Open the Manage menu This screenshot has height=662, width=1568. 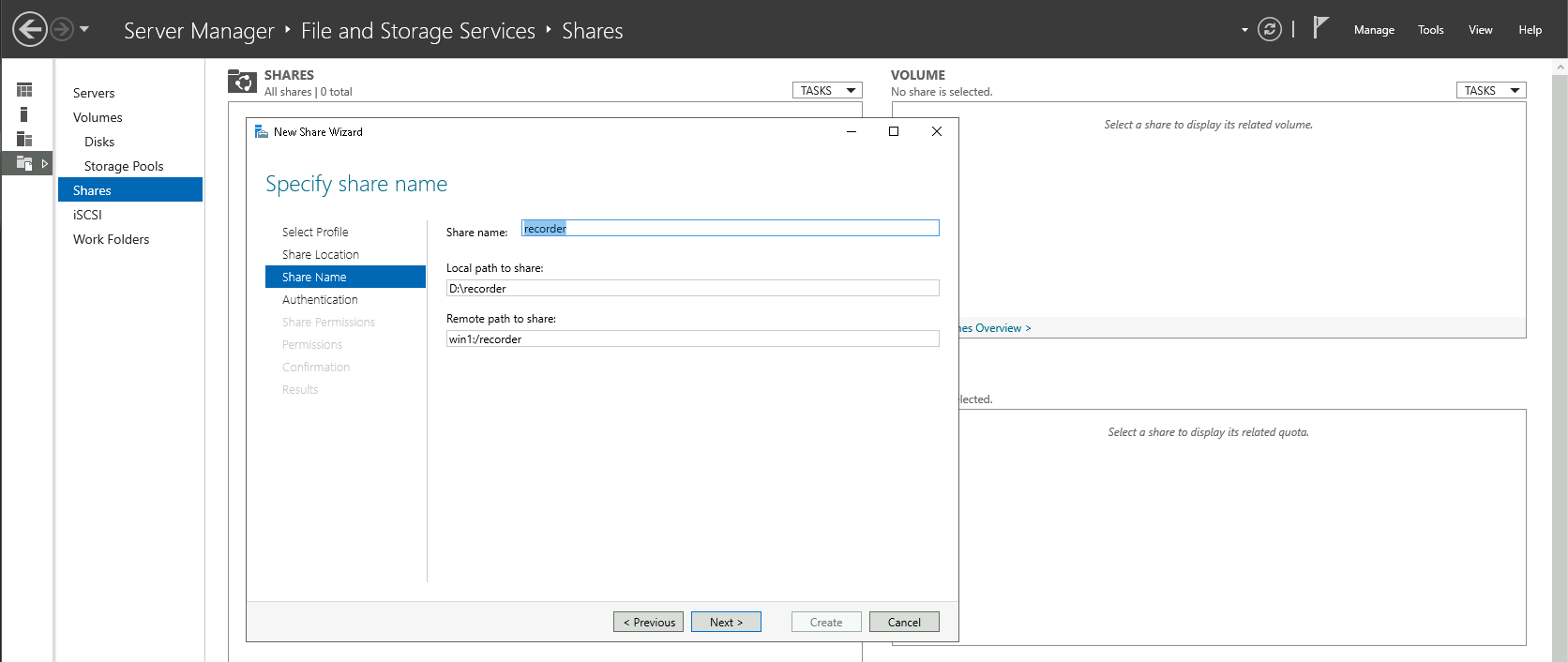[x=1374, y=30]
